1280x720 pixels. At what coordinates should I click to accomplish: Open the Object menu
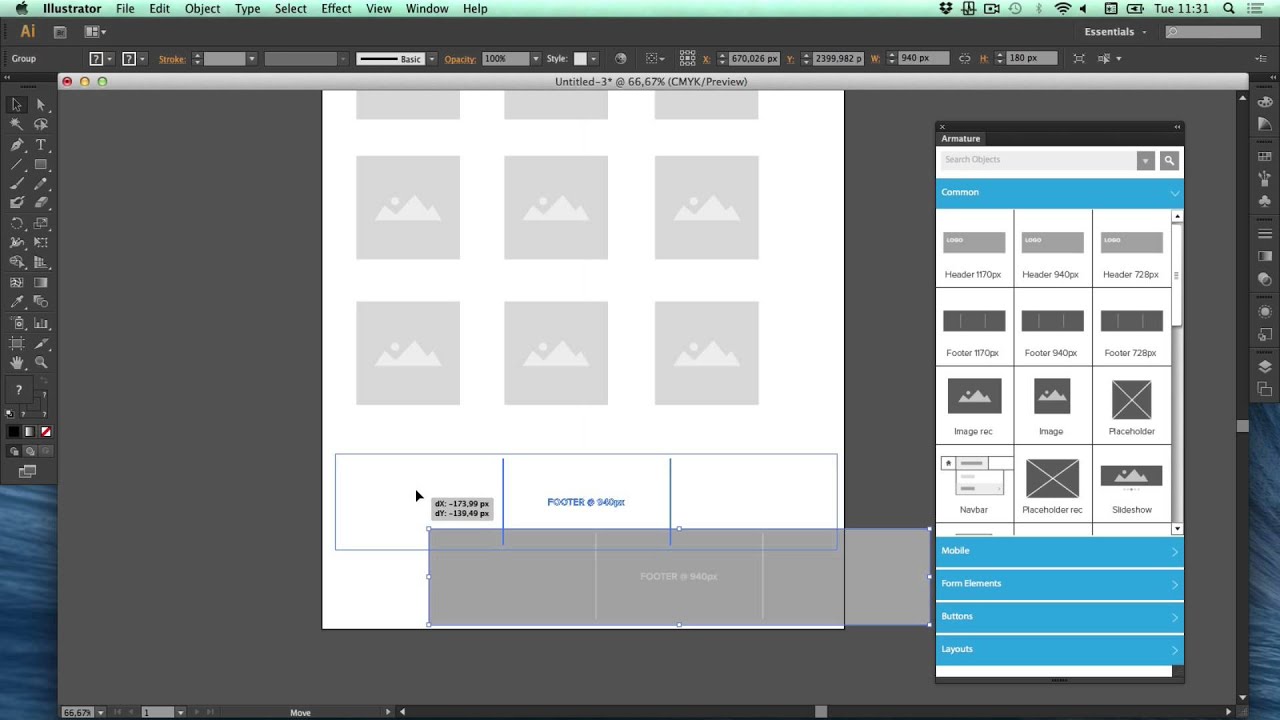pyautogui.click(x=202, y=9)
